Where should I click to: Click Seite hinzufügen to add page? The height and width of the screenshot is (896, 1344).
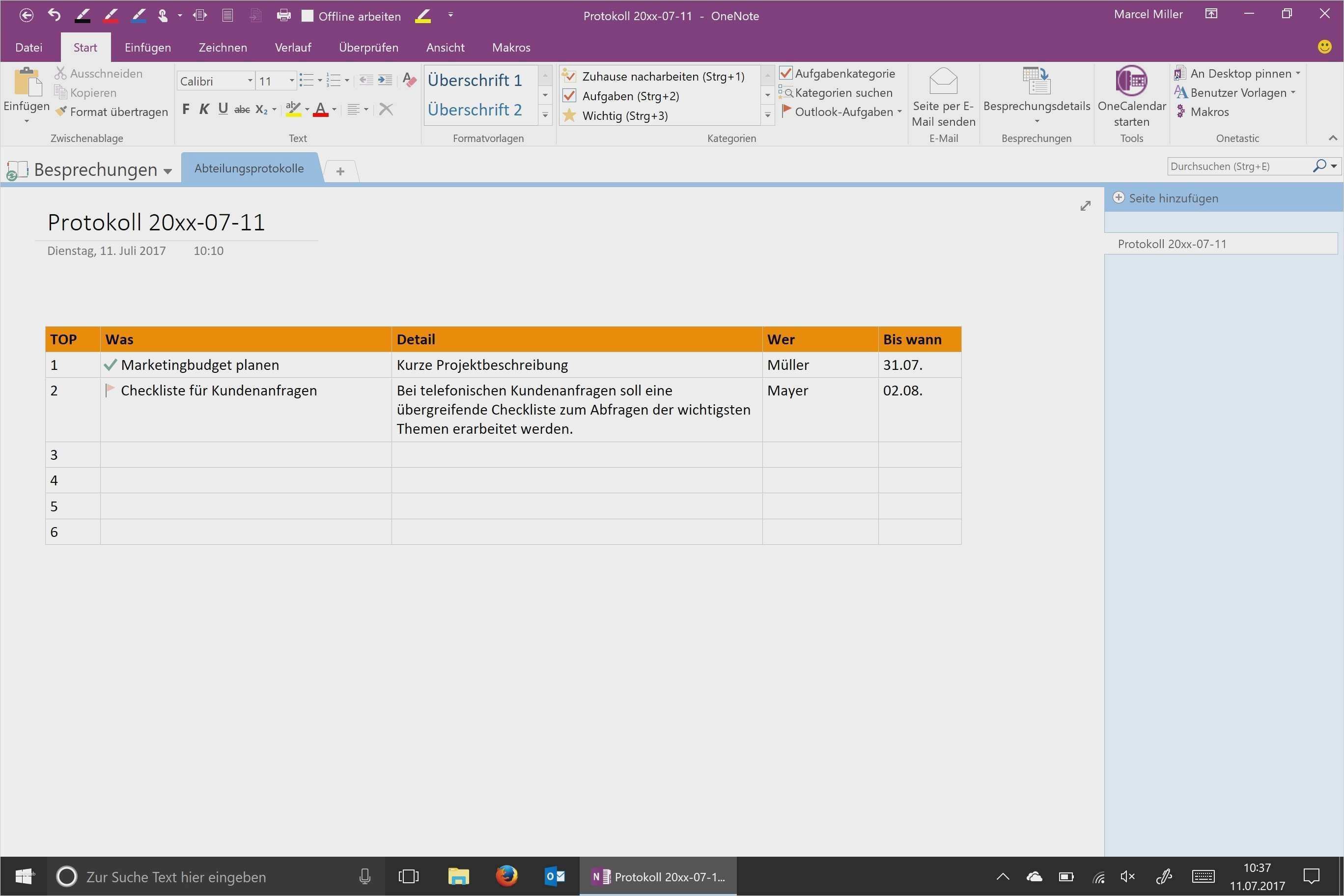coord(1173,198)
